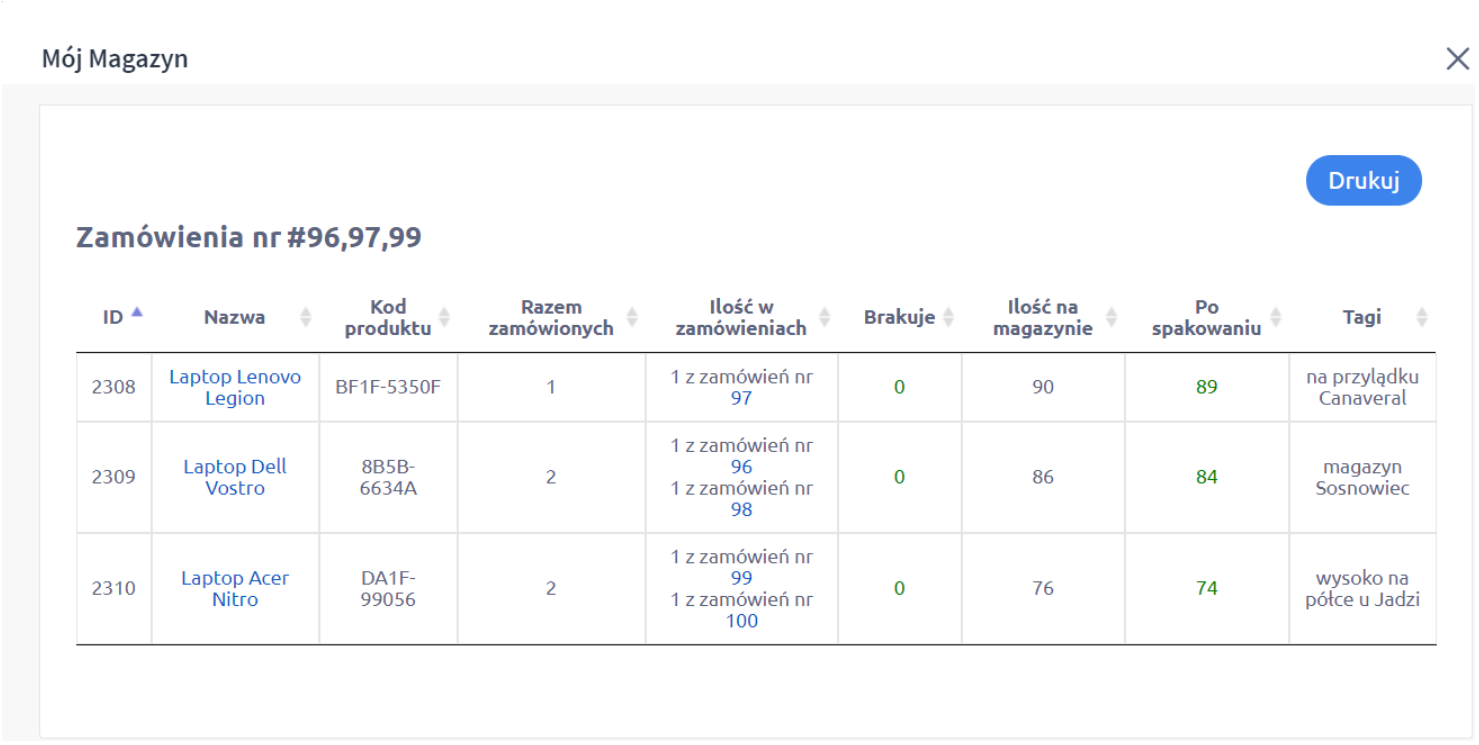Sort table by ID column arrow
This screenshot has width=1479, height=745.
coord(137,312)
